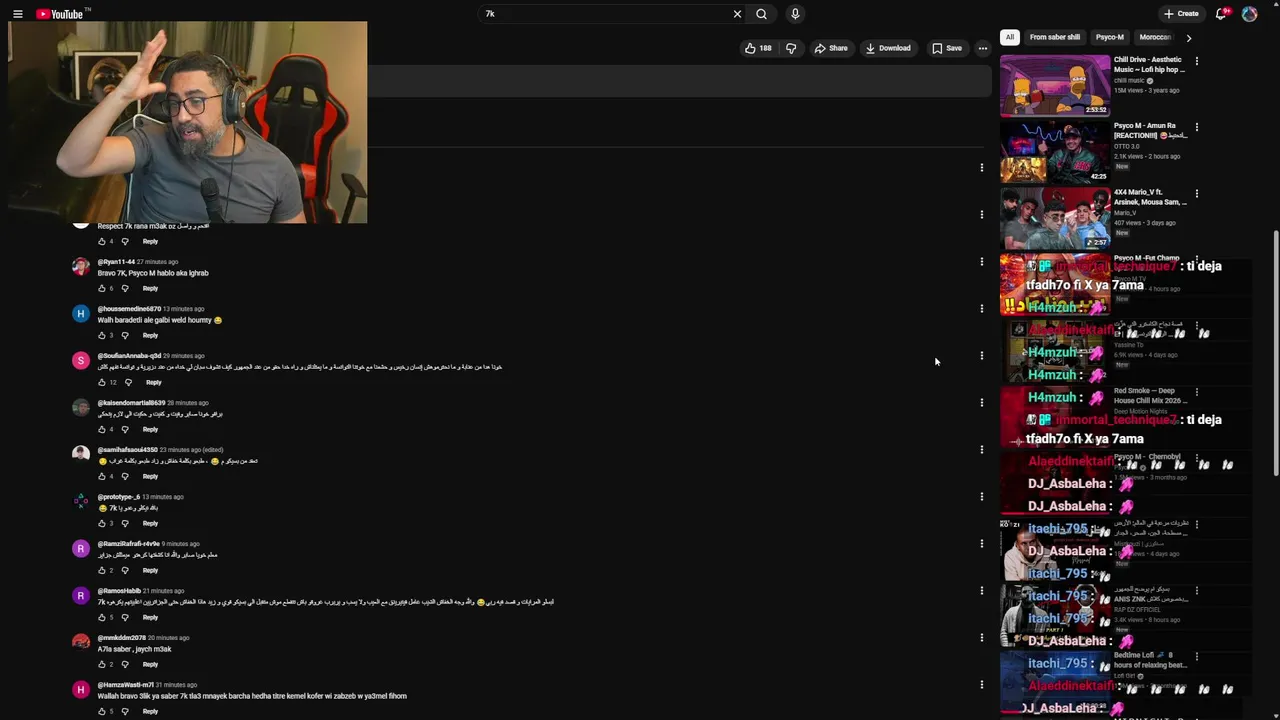Open 4X4 Mario_V video thumbnail

coord(1055,217)
